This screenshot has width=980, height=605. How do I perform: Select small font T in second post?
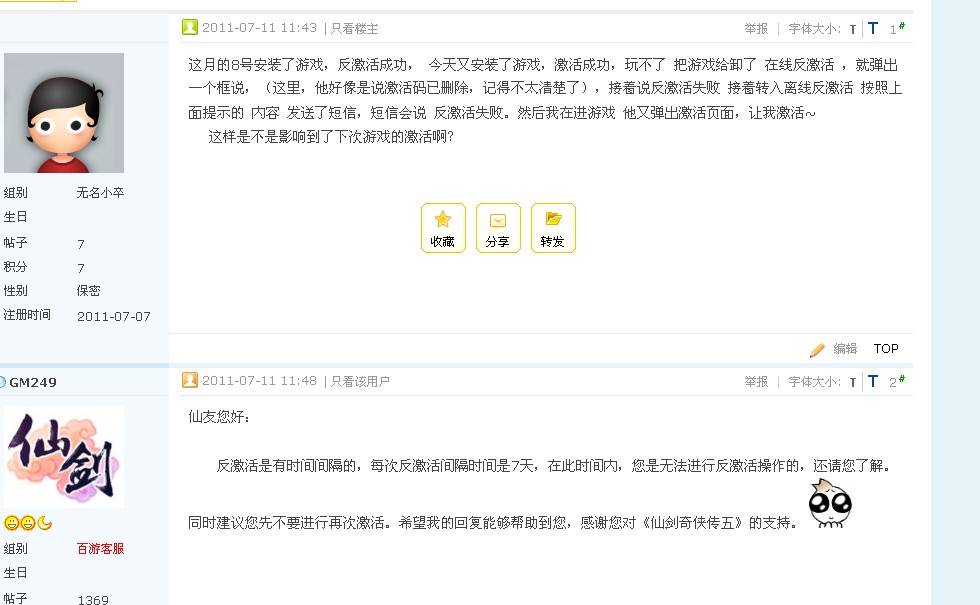point(852,382)
